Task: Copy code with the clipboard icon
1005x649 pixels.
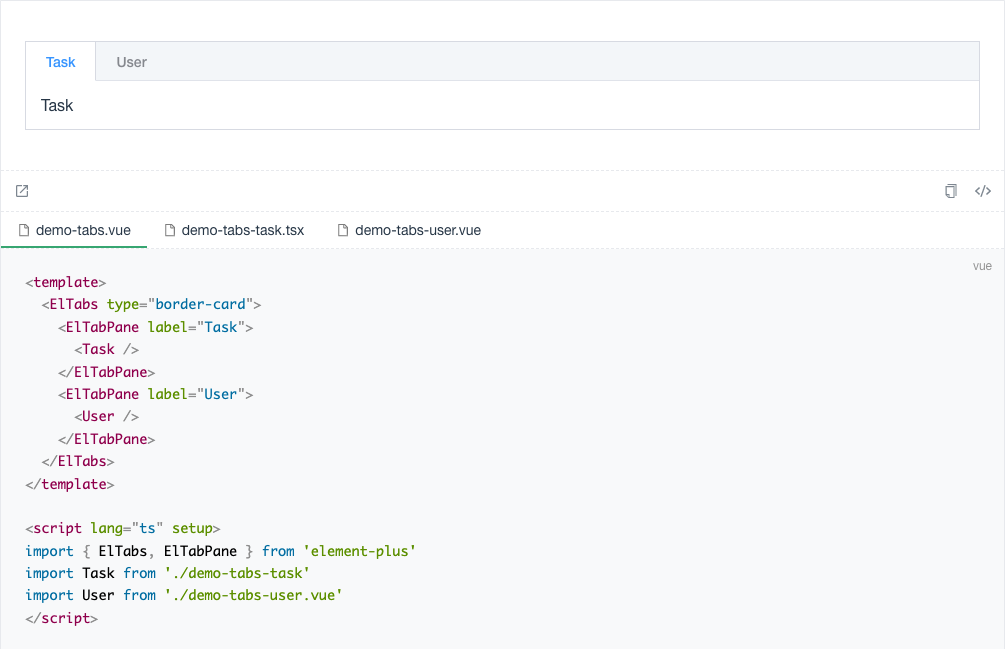Action: point(951,191)
